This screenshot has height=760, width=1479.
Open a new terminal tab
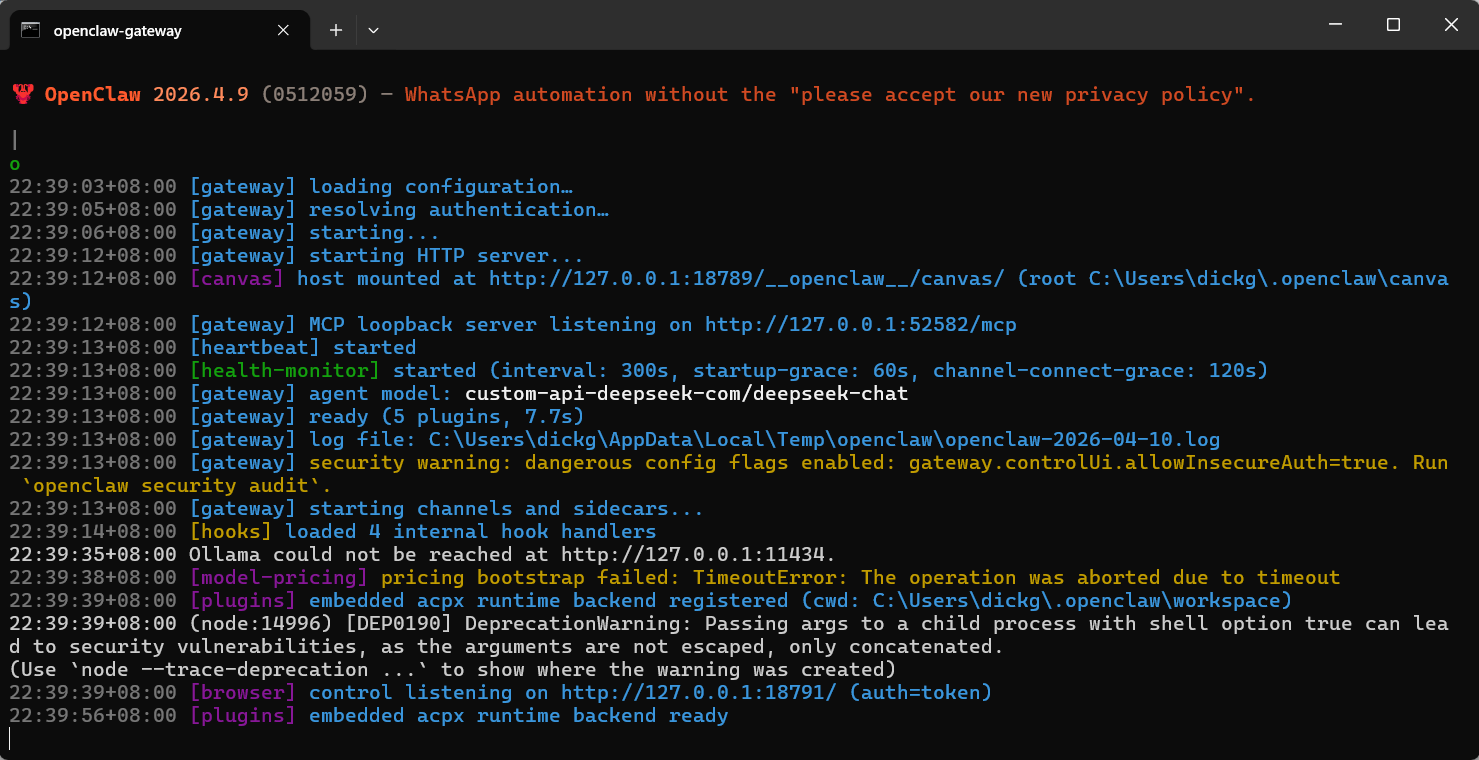[x=336, y=30]
